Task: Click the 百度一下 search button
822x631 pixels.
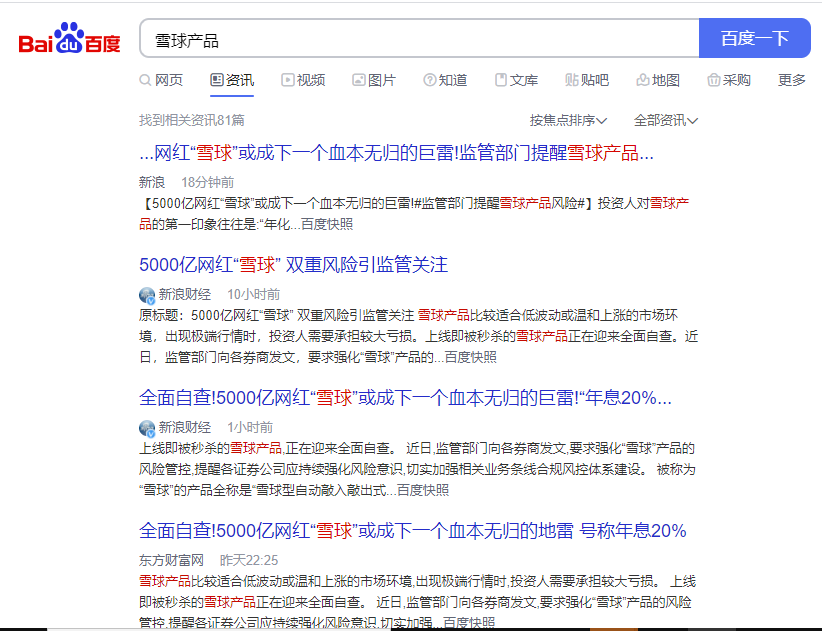Action: tap(755, 38)
